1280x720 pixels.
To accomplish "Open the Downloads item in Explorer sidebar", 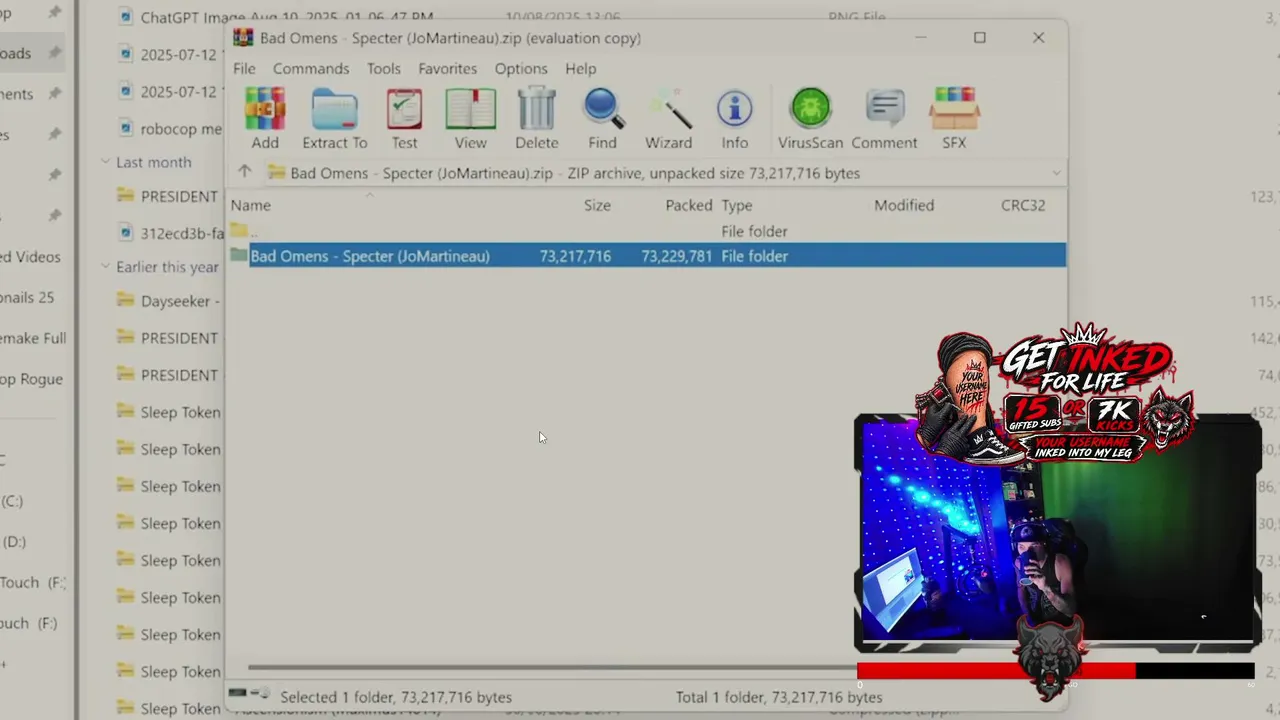I will pos(32,53).
